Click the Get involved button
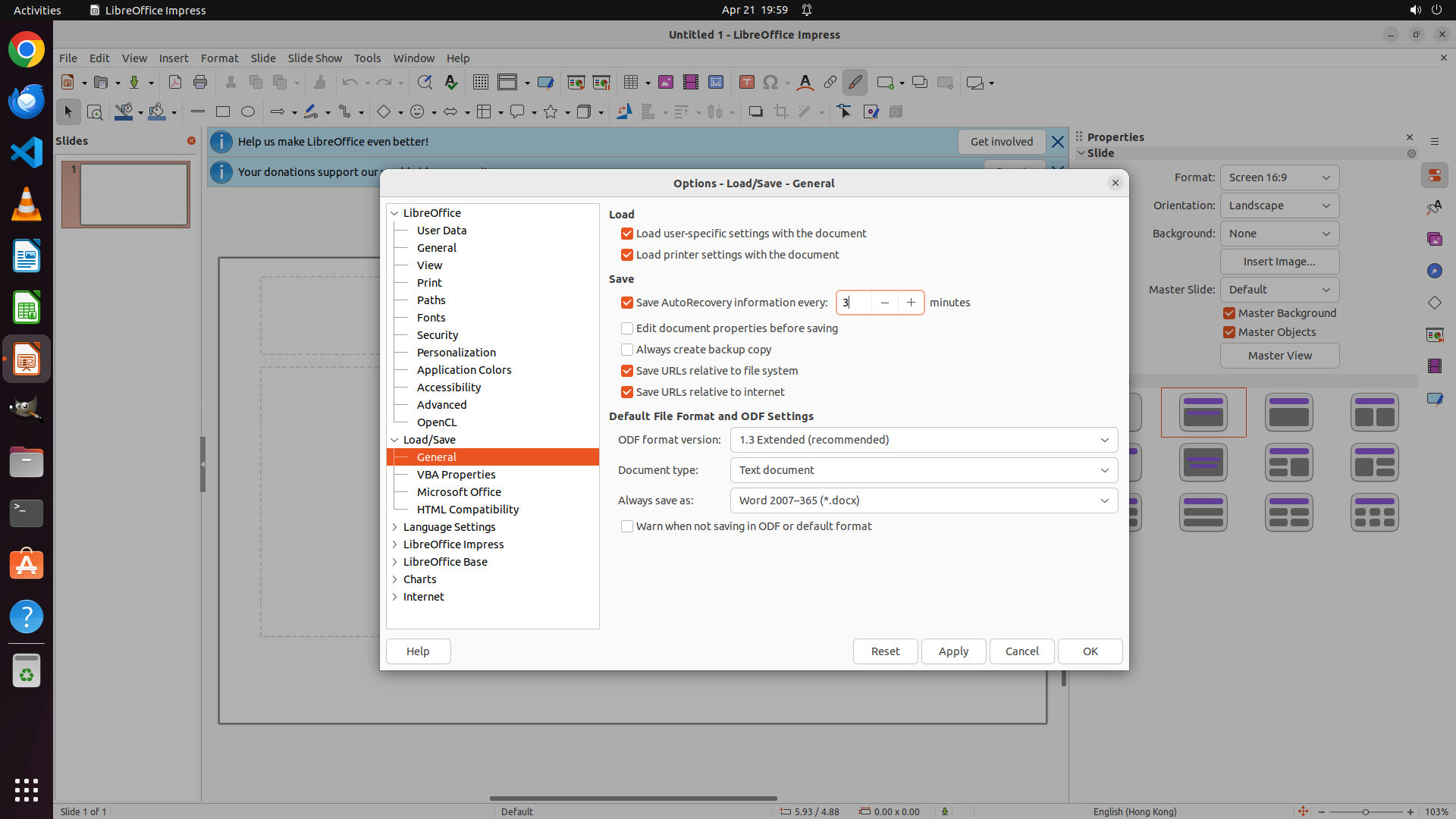1456x819 pixels. pyautogui.click(x=1001, y=142)
